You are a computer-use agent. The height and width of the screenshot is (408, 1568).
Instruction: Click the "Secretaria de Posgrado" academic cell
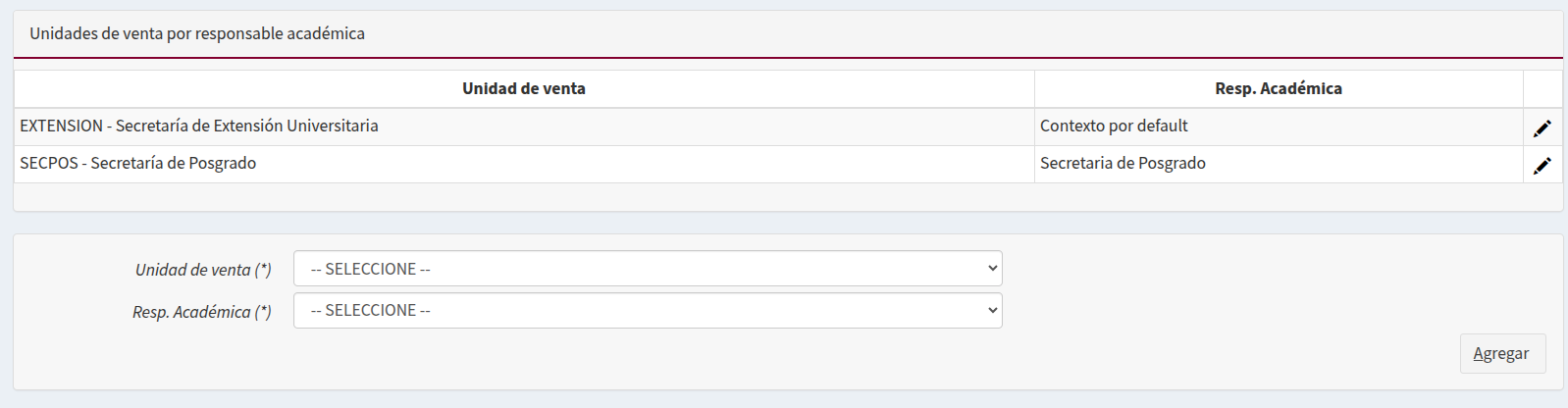[x=1123, y=164]
